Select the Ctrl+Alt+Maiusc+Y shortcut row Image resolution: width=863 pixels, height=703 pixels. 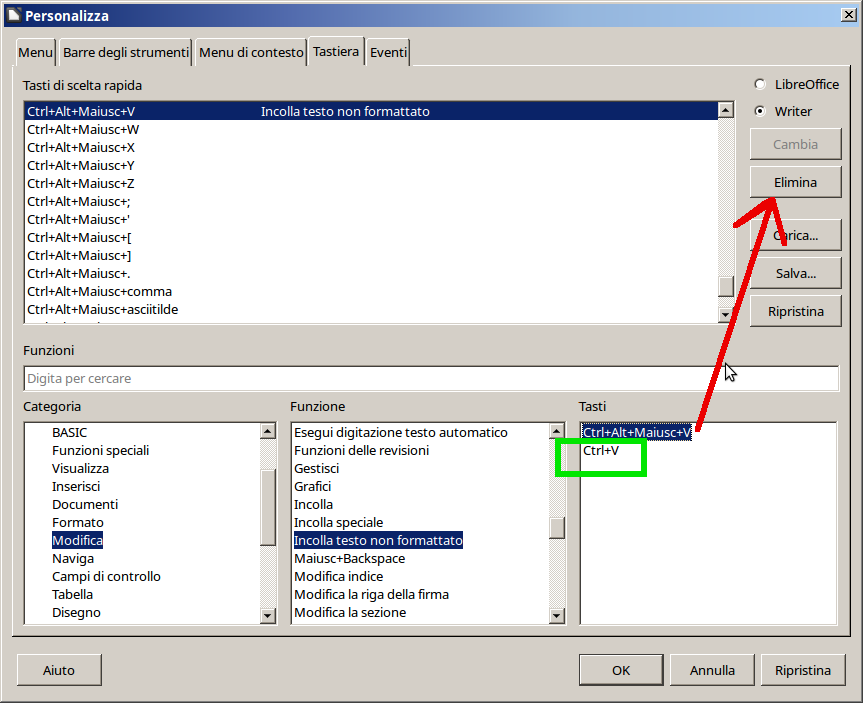372,165
